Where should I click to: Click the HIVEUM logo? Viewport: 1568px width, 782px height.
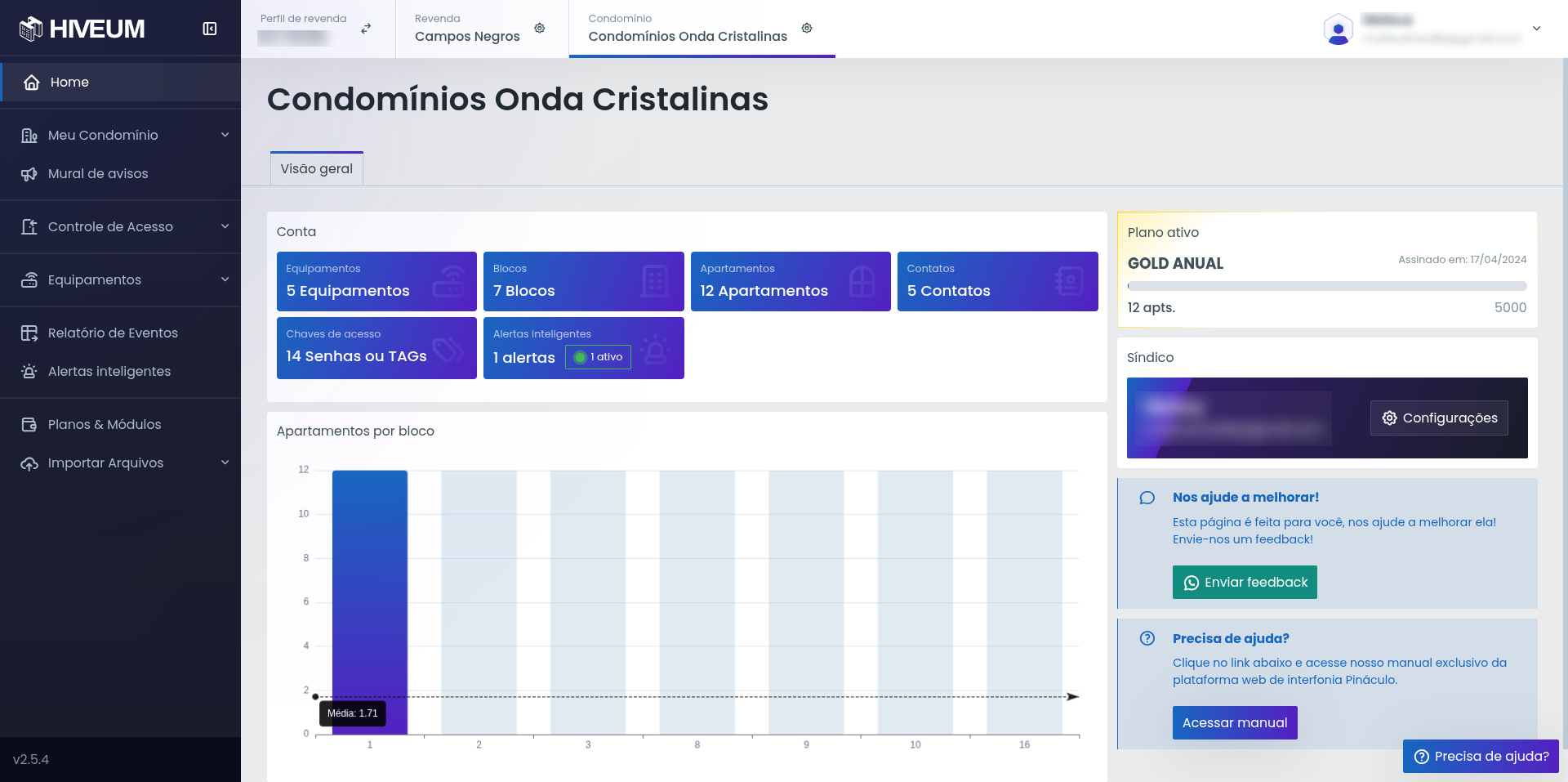click(x=82, y=29)
